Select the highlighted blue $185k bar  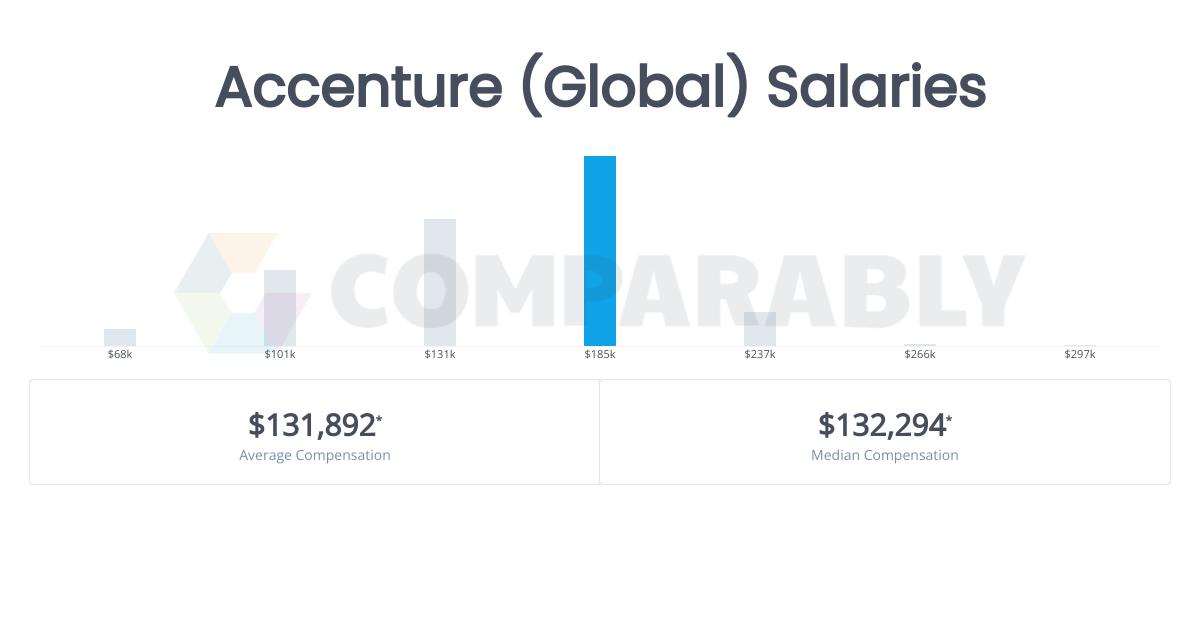pyautogui.click(x=600, y=250)
